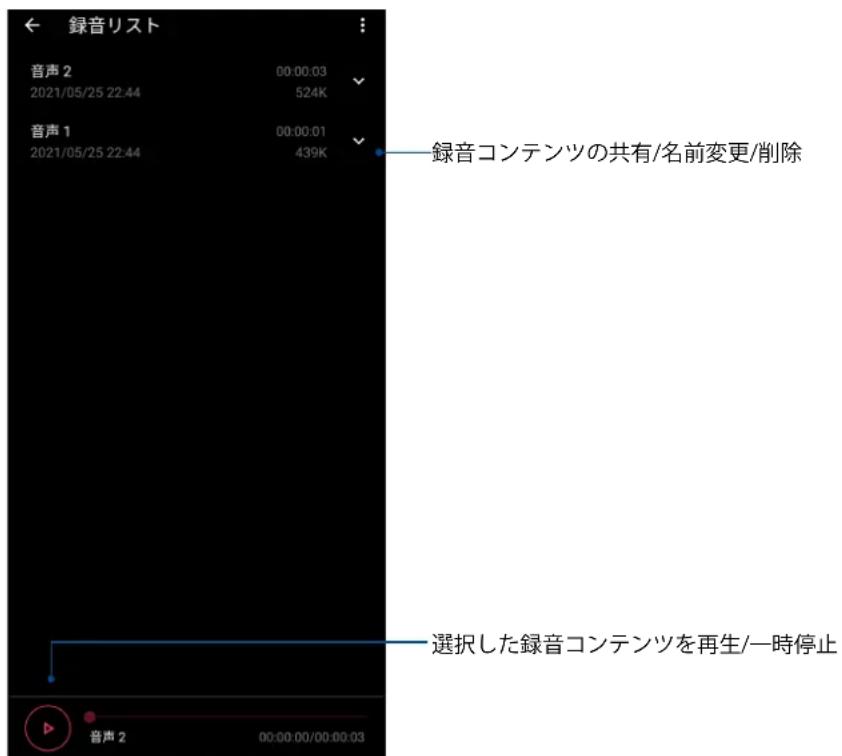Viewport: 842px width, 756px height.
Task: Play the selected recording 音声 2
Action: (48, 728)
